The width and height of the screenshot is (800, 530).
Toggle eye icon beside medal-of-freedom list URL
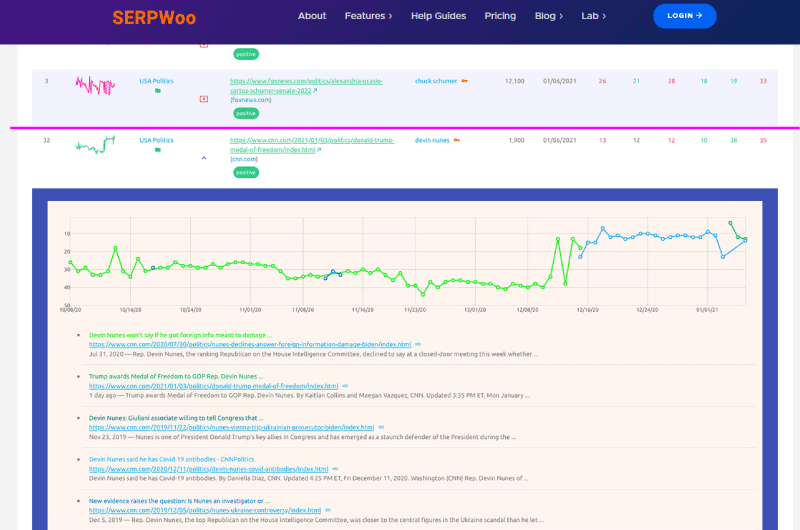click(x=345, y=386)
